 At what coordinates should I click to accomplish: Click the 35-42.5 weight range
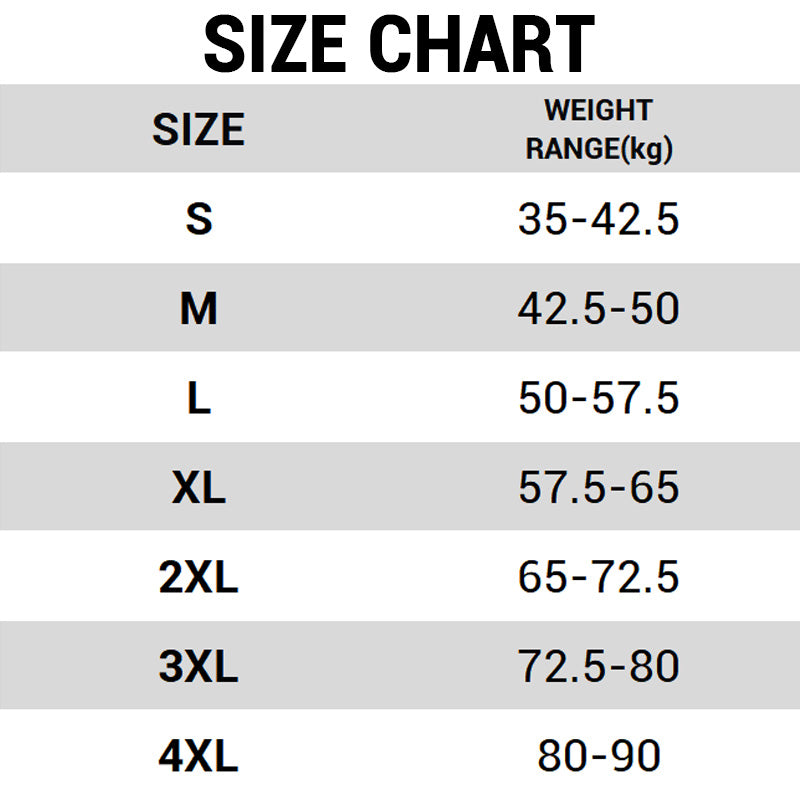click(598, 219)
